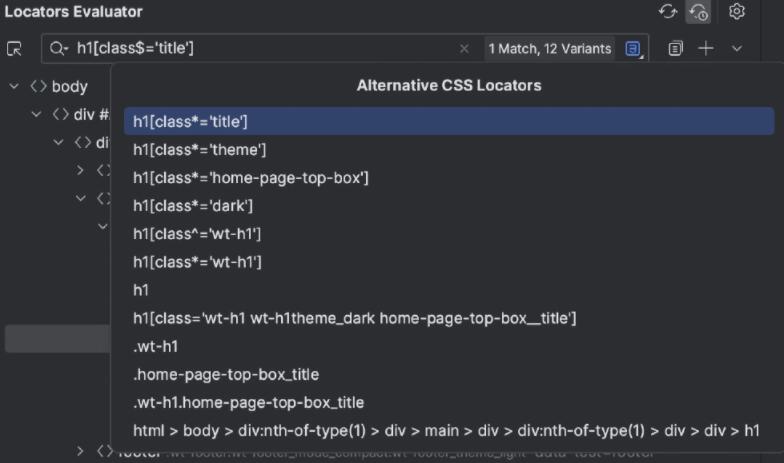
Task: Click into the locator input field
Action: pos(260,48)
